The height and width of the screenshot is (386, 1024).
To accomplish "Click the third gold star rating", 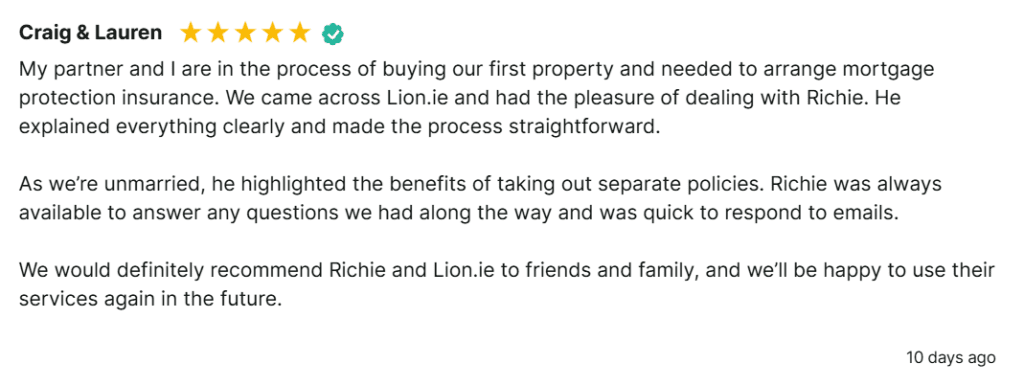I will pos(245,33).
